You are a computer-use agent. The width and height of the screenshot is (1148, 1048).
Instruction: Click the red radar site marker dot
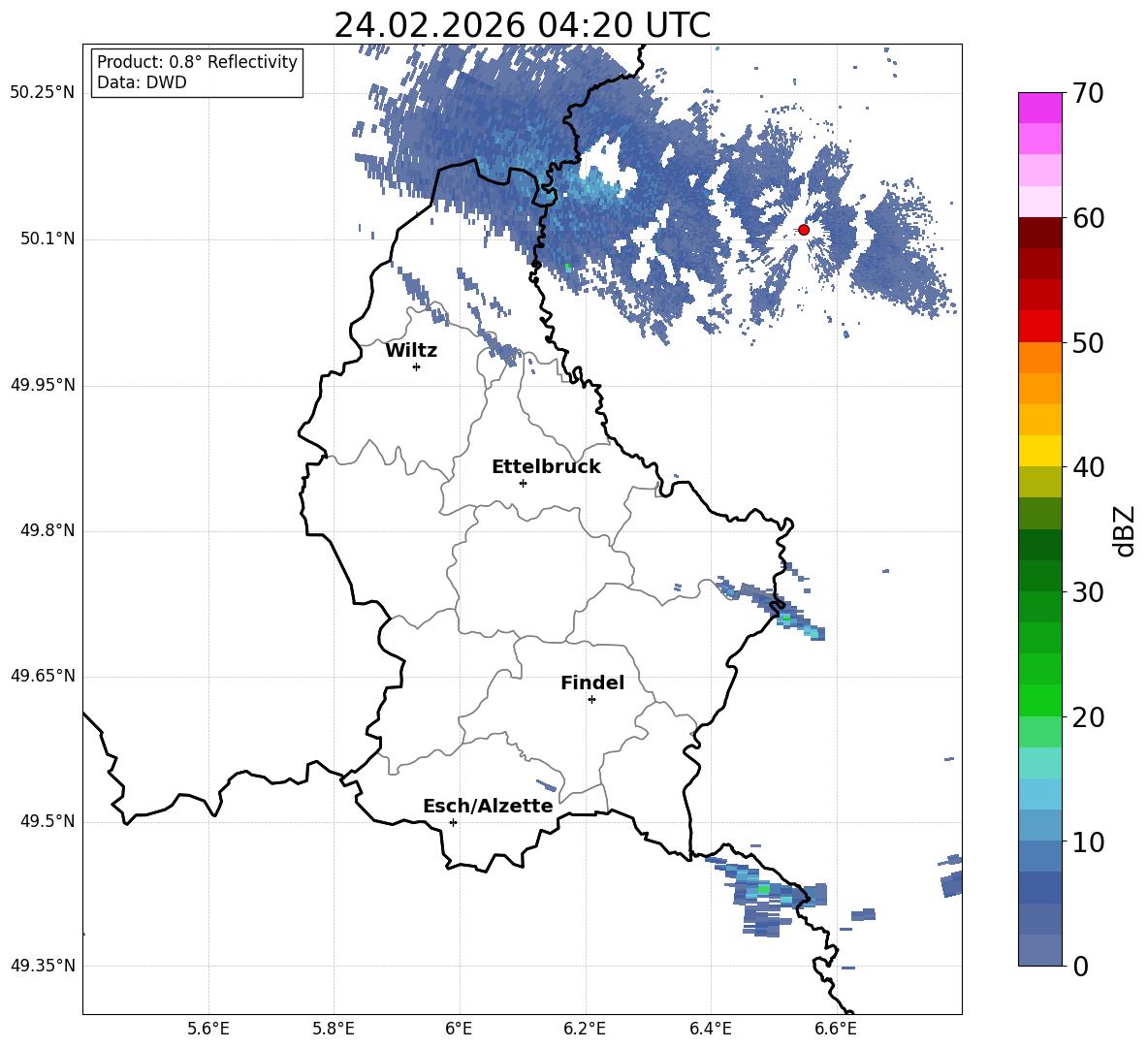pyautogui.click(x=803, y=230)
